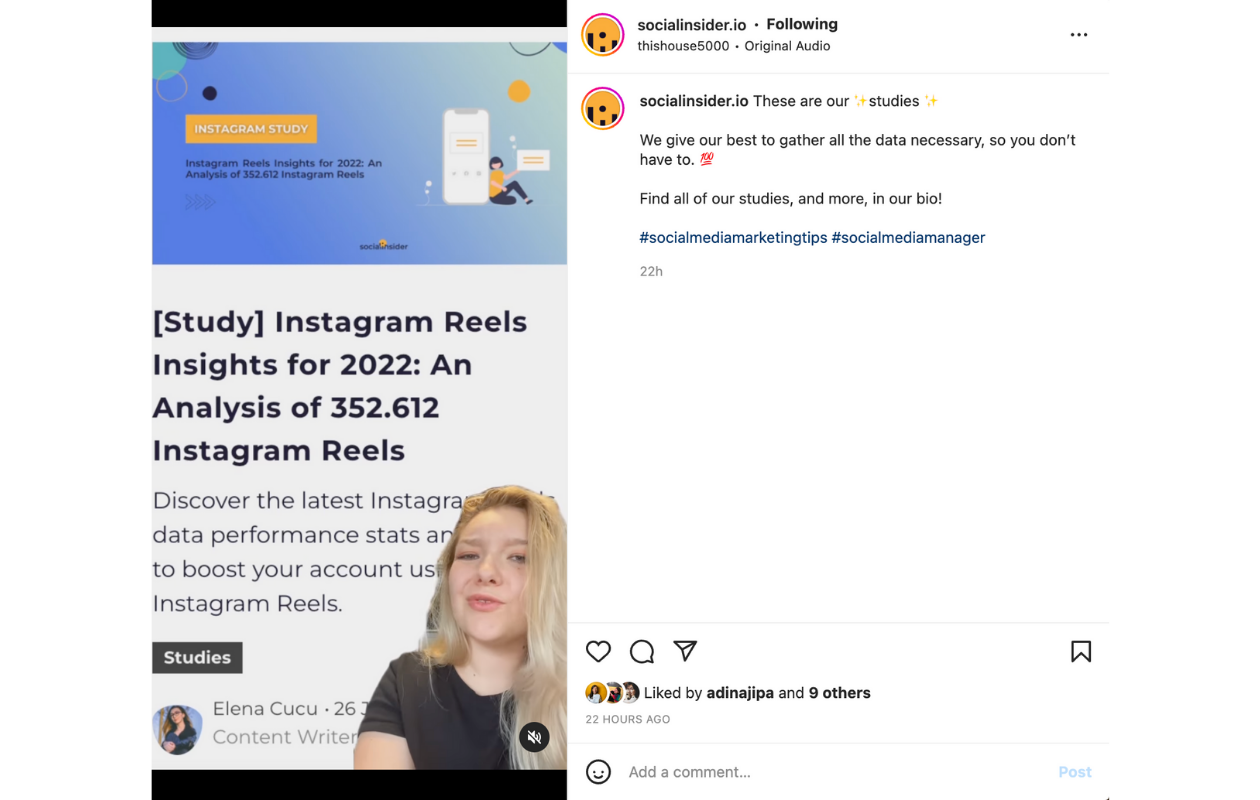Open the #socialmediamarketingtips hashtag
The height and width of the screenshot is (800, 1260).
(x=733, y=237)
